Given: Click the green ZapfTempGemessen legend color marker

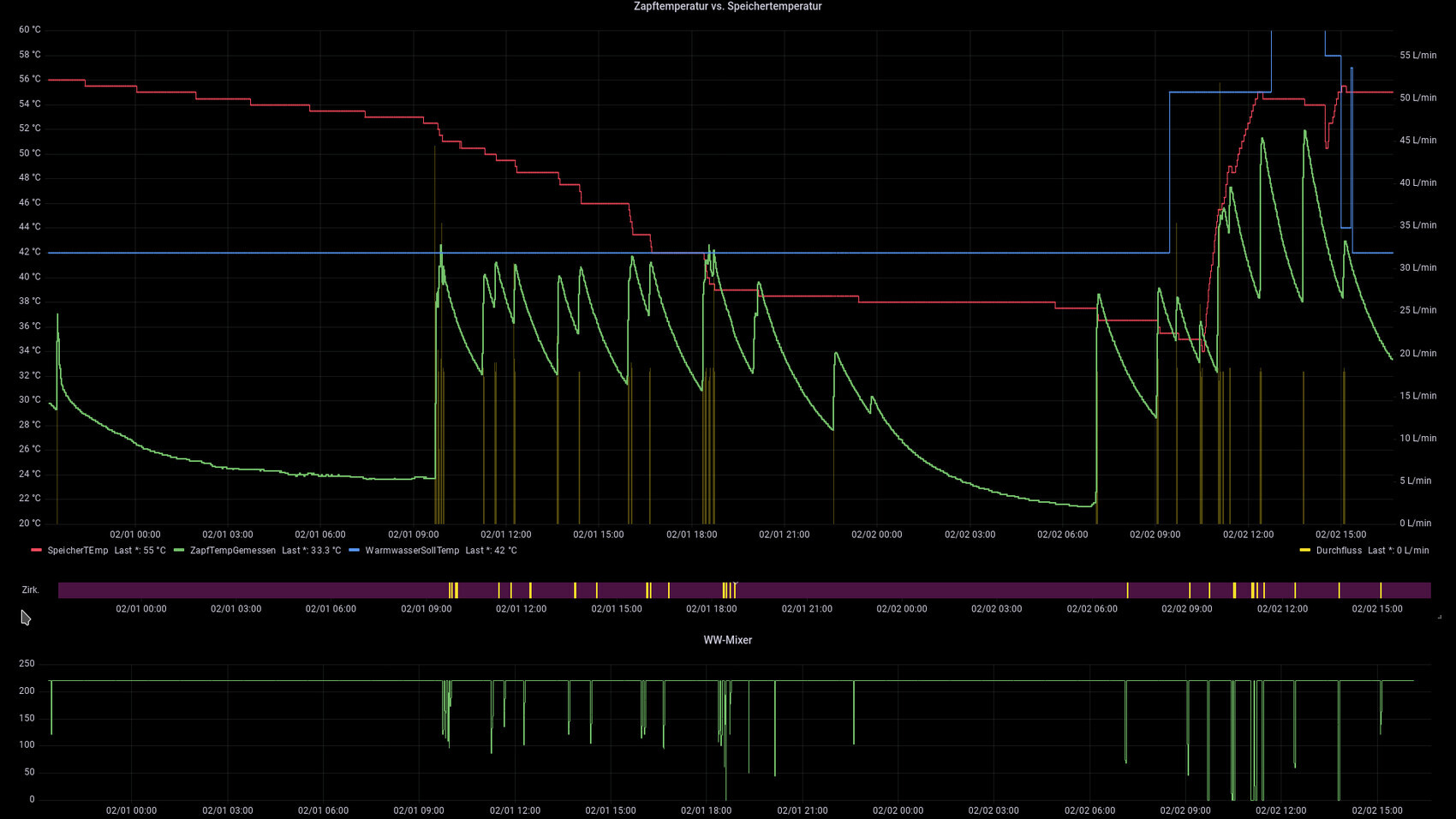Looking at the screenshot, I should tap(179, 551).
